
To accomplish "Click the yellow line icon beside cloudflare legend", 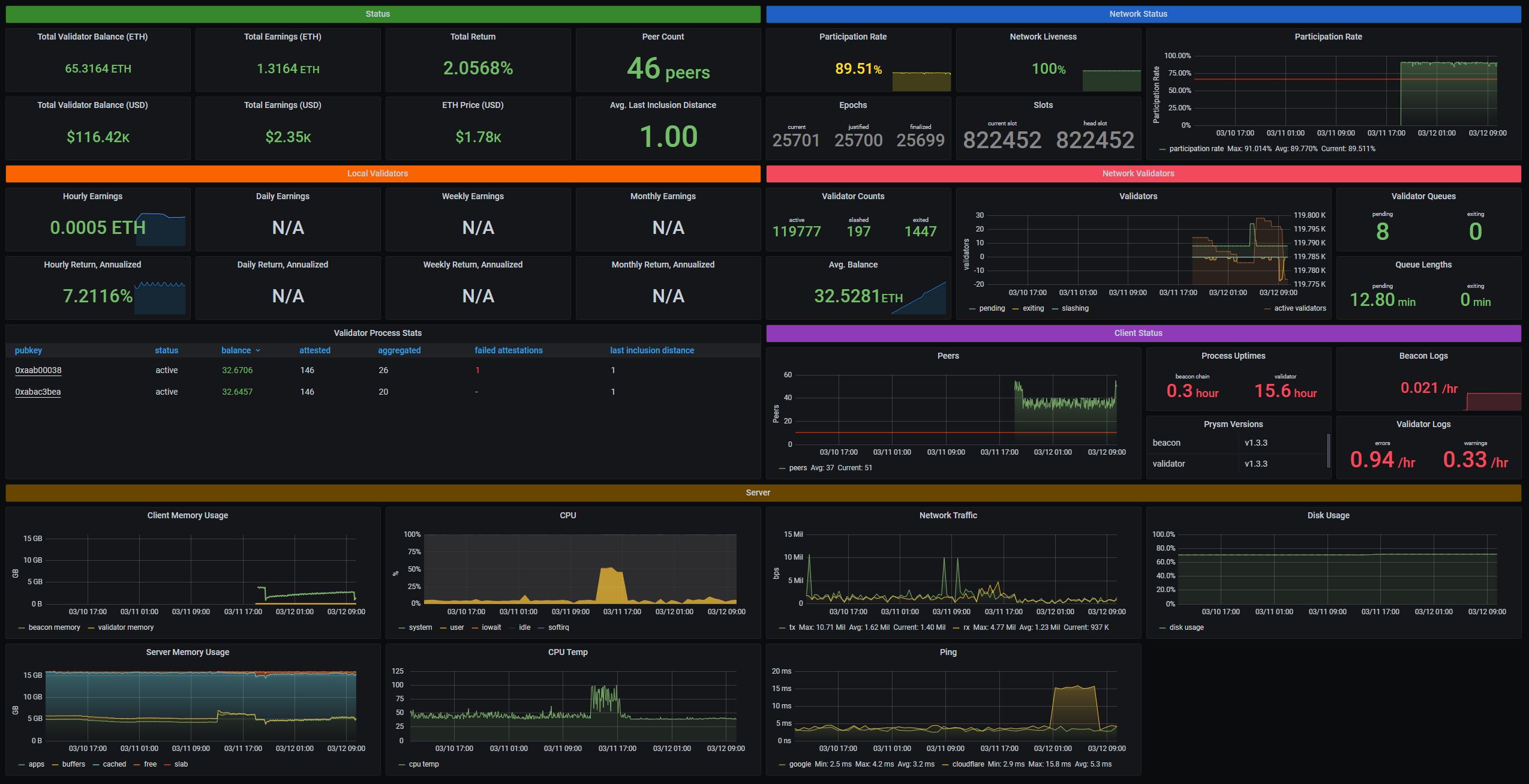I will coord(945,764).
